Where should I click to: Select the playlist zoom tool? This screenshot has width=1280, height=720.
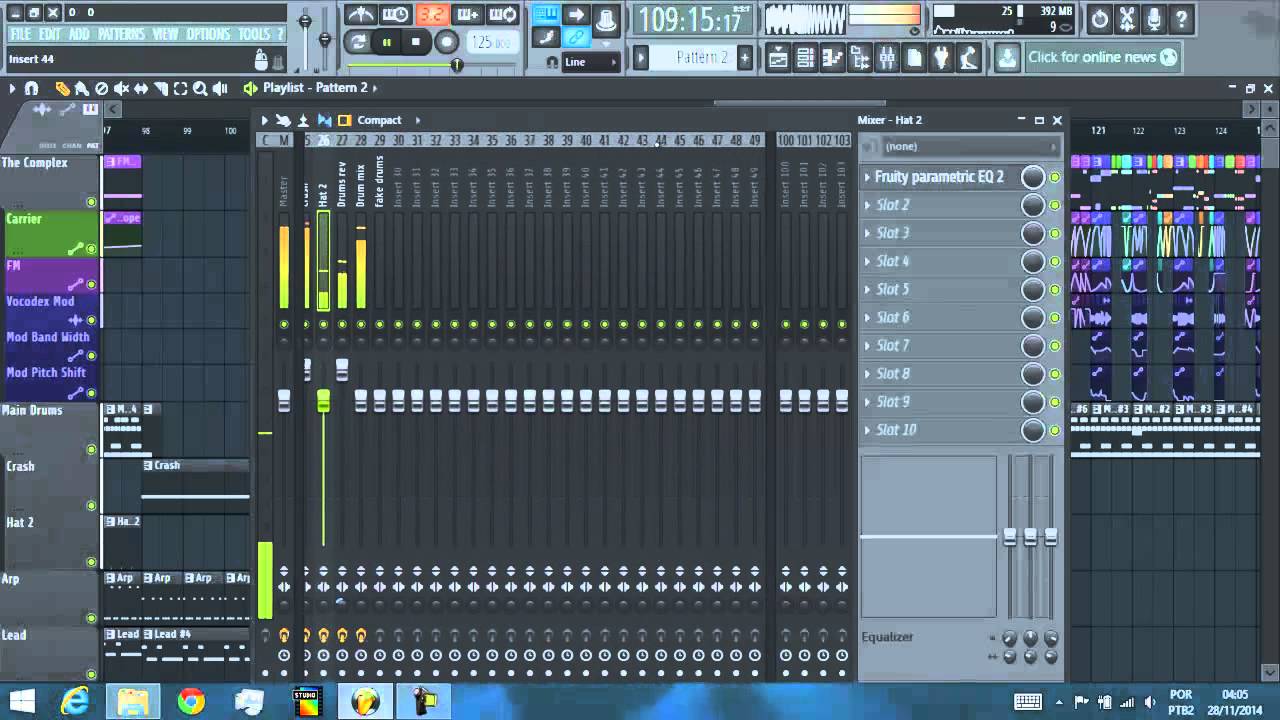(200, 88)
